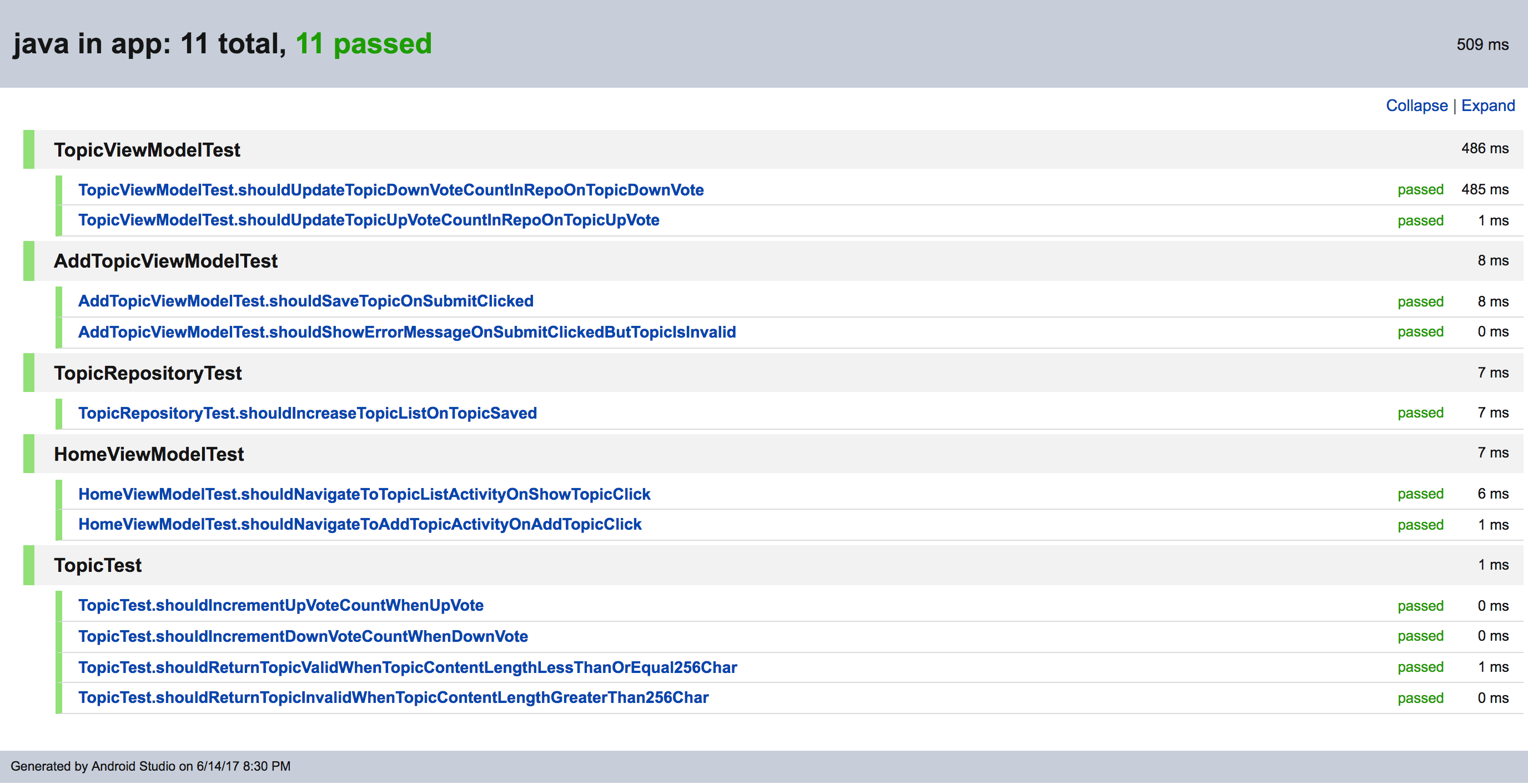Collapse all test suites via Collapse link

(x=1416, y=105)
